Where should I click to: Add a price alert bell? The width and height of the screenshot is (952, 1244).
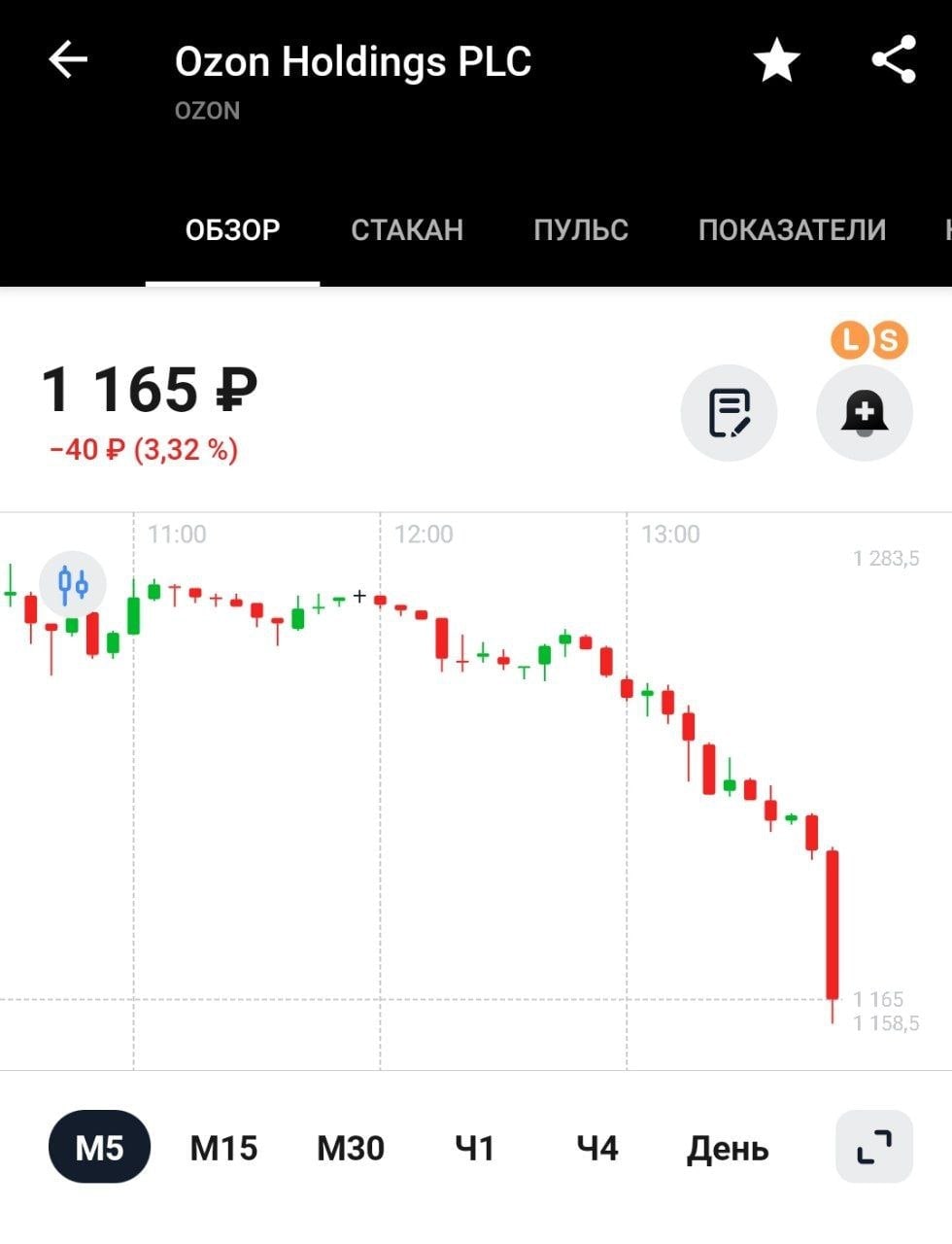[x=864, y=413]
